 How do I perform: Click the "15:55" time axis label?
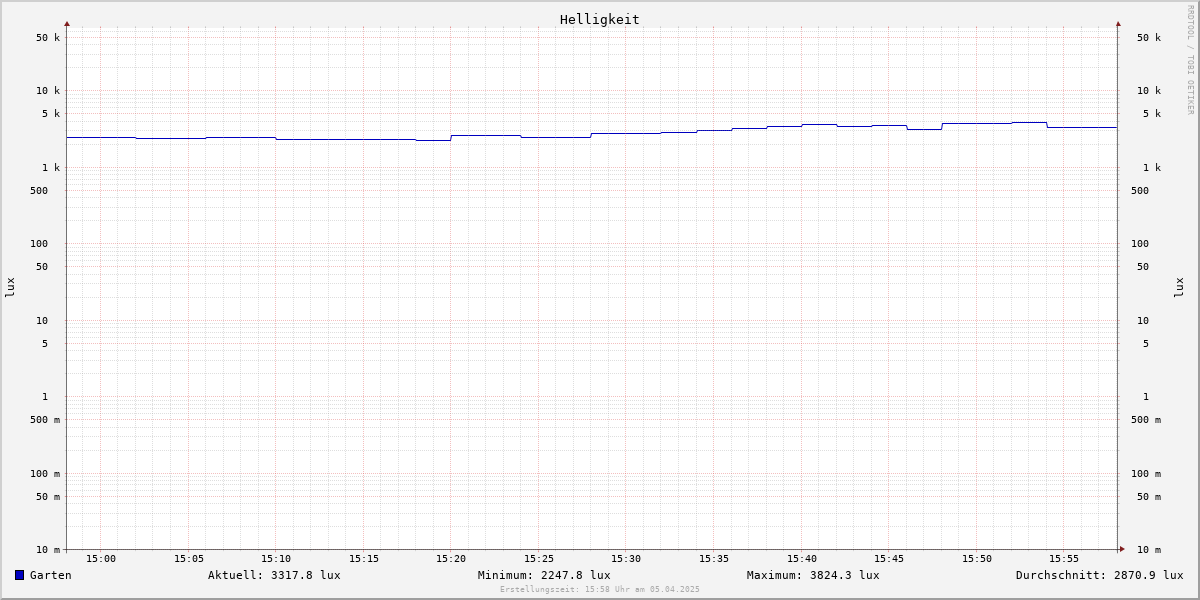1064,559
